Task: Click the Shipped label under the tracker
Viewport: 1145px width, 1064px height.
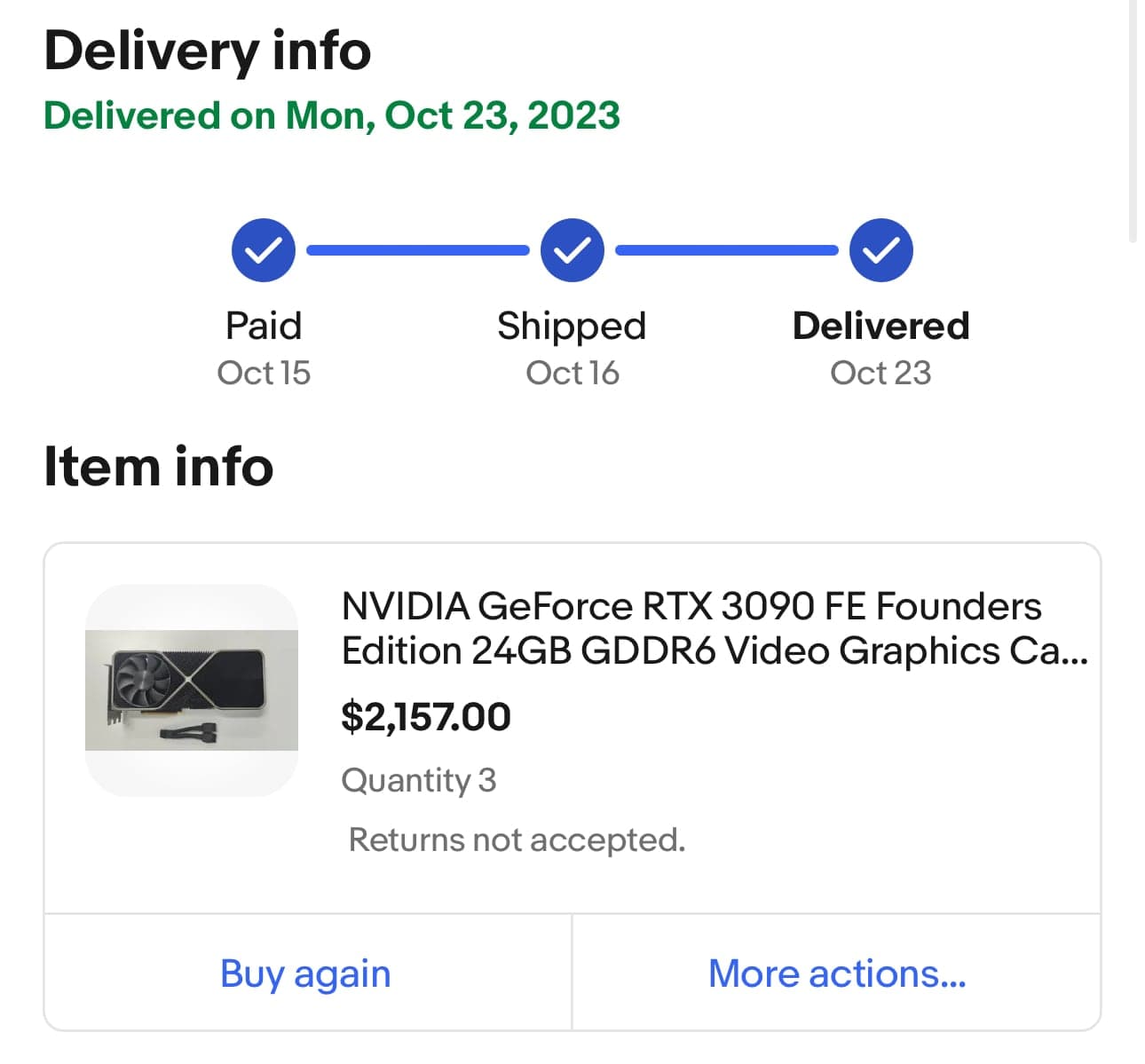Action: coord(572,326)
